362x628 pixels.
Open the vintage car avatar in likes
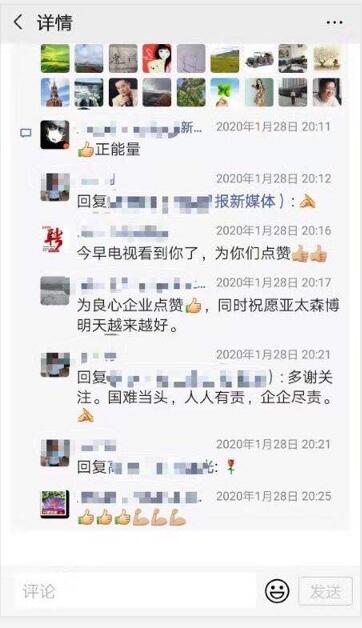coord(259,58)
